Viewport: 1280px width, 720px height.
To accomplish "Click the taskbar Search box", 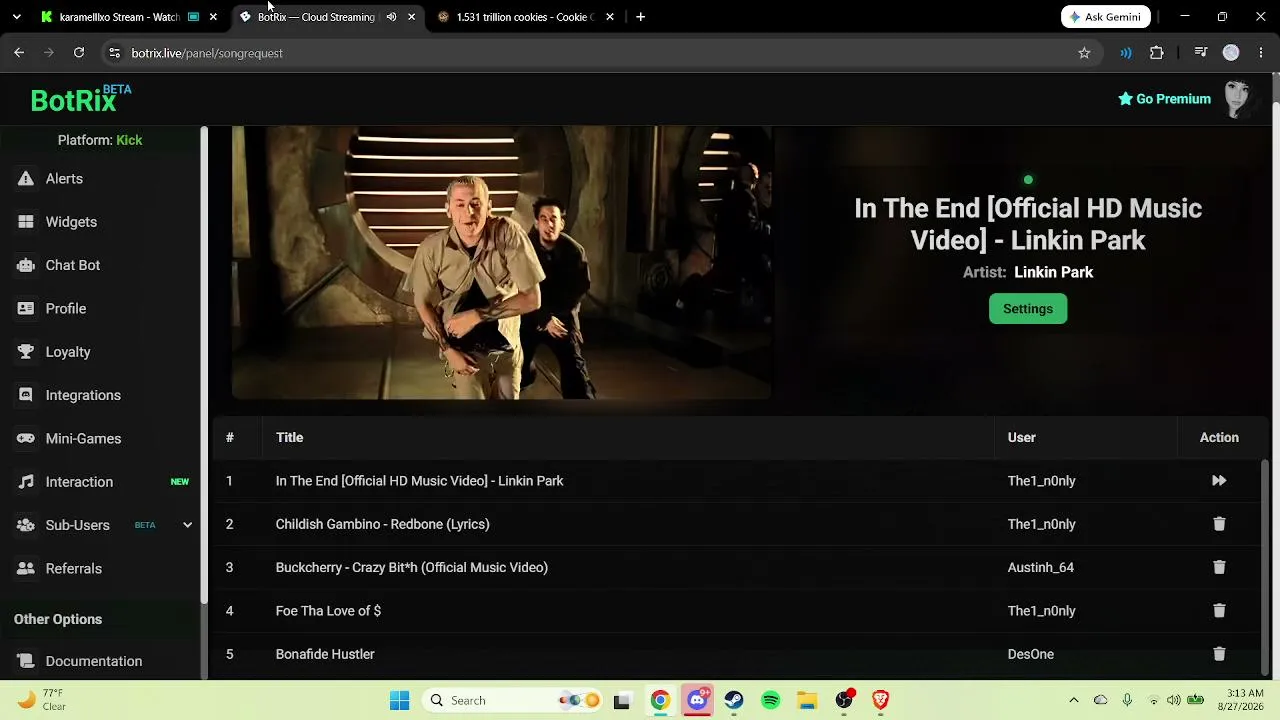I will tap(510, 700).
